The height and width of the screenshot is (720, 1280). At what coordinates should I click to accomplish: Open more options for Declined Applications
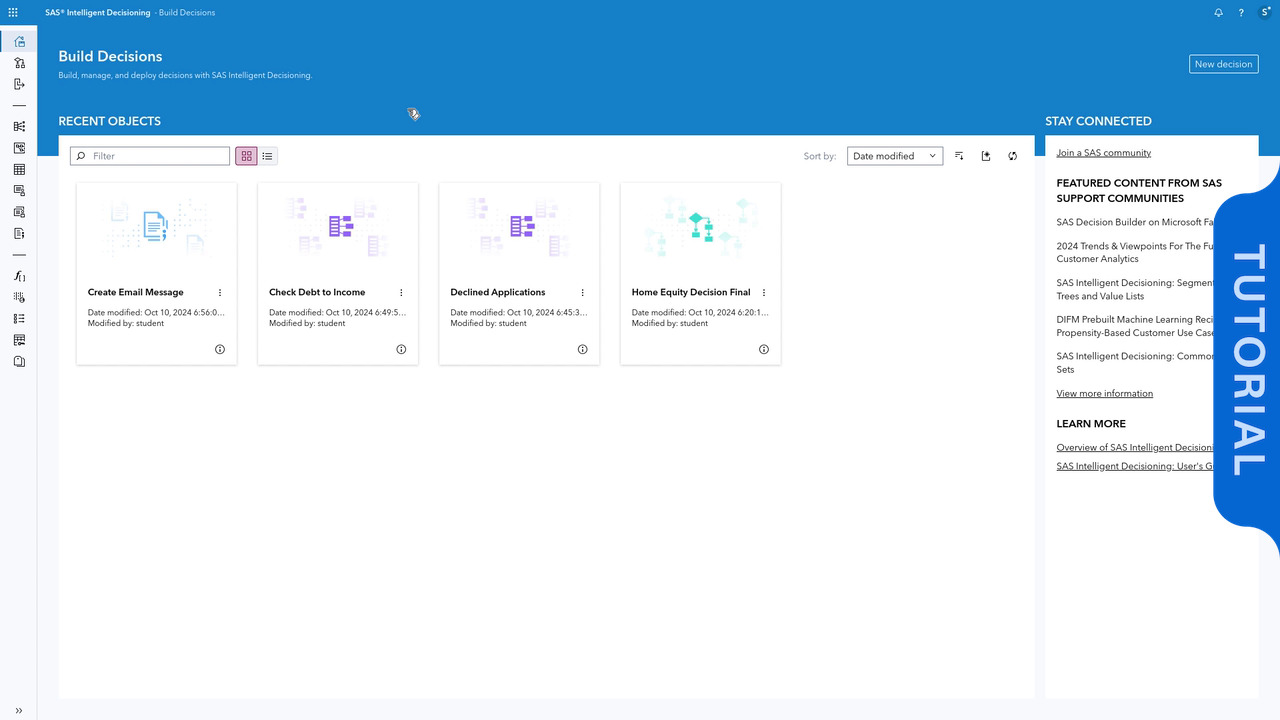pos(583,293)
